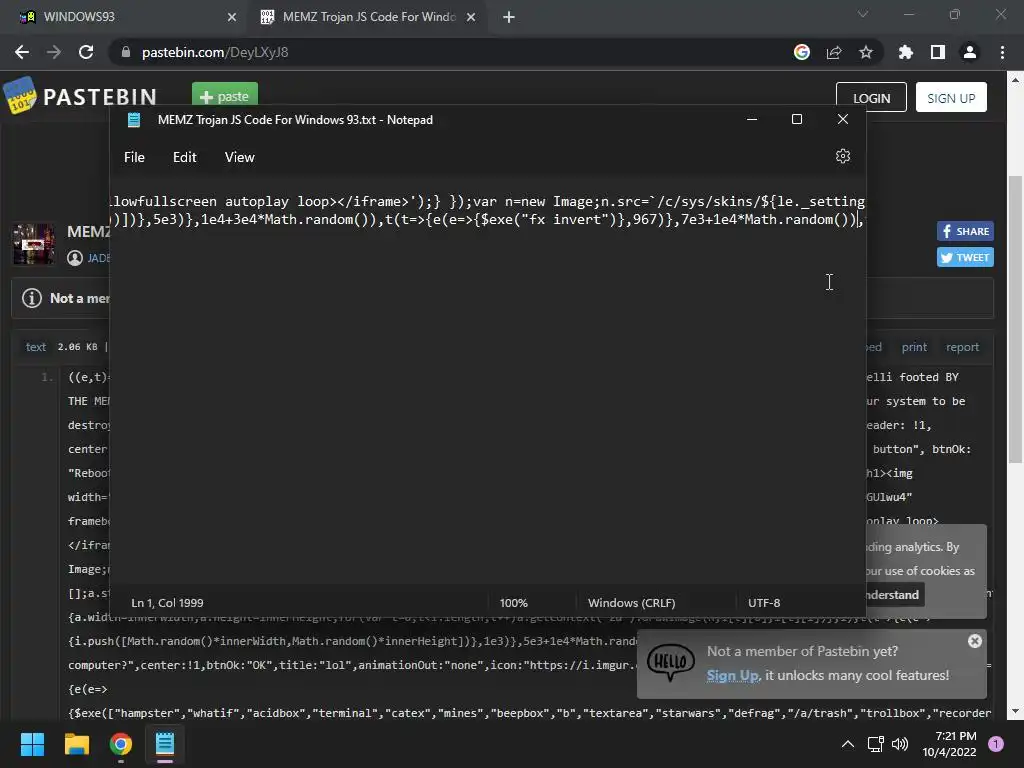Close the MEMZ Trojan pastebin tab

coord(471,17)
